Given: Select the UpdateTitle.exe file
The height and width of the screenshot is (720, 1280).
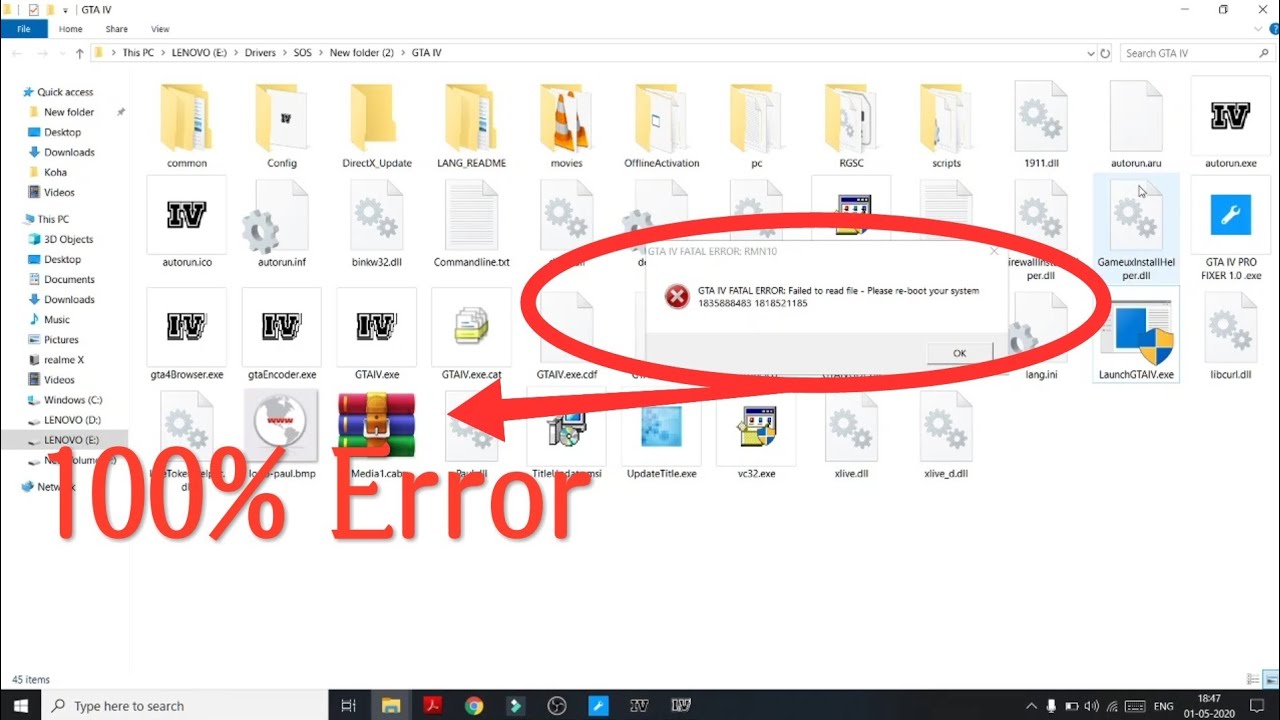Looking at the screenshot, I should (661, 434).
